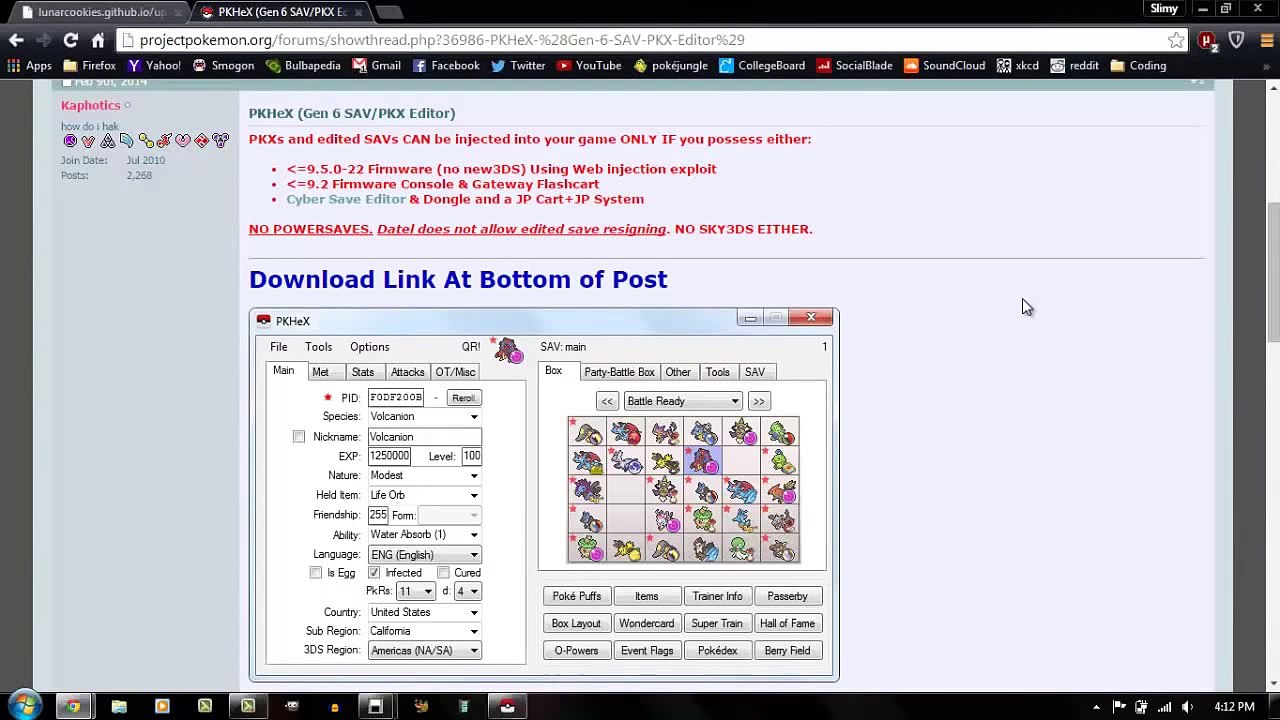Click the EXP input field 1250000

[x=389, y=456]
